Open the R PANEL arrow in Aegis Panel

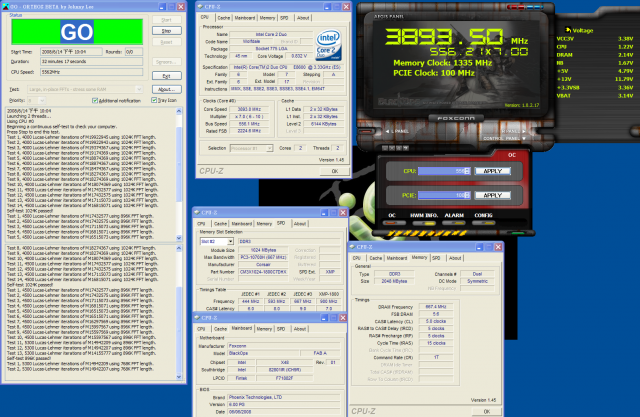[x=524, y=131]
